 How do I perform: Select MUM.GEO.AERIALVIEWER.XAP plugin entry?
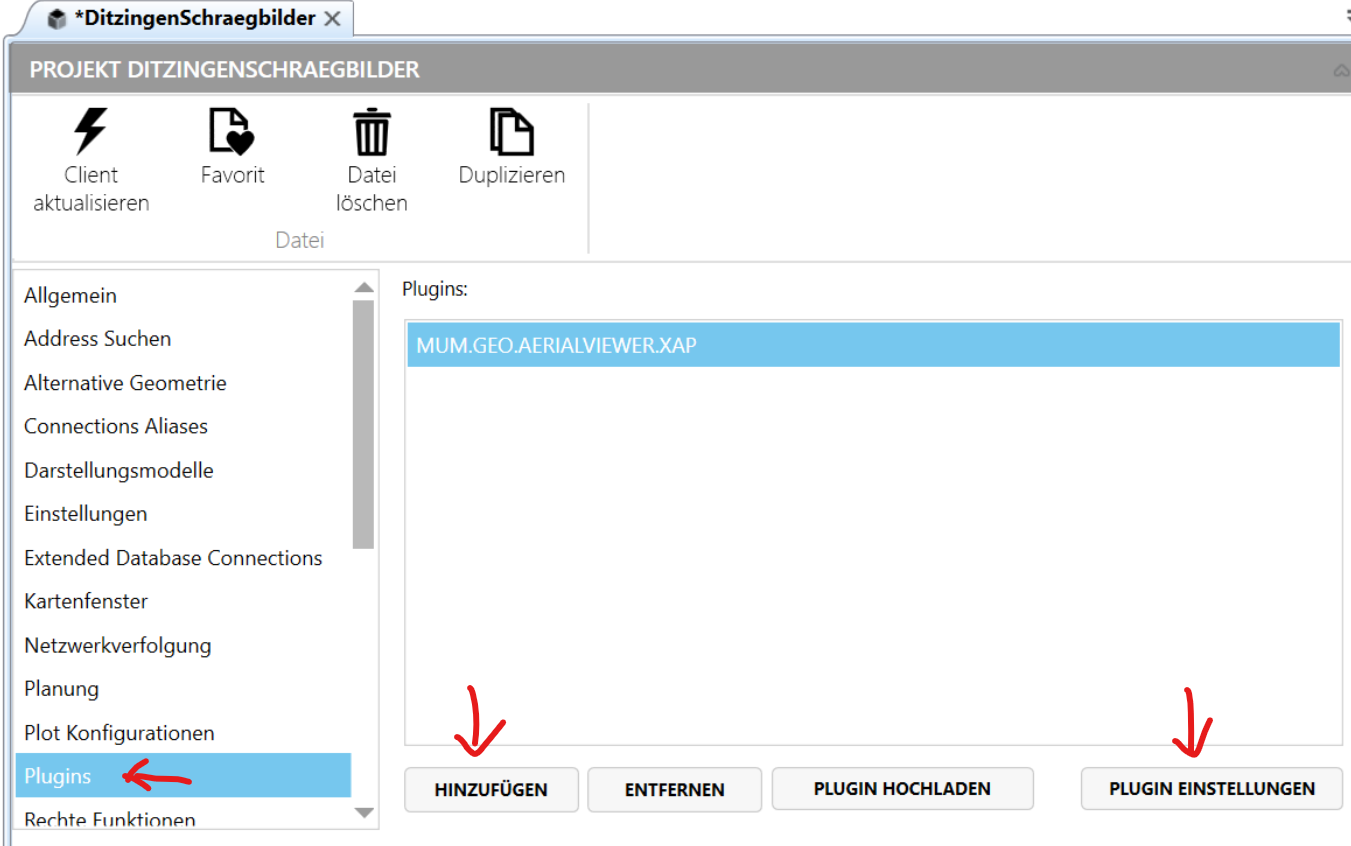pos(872,346)
